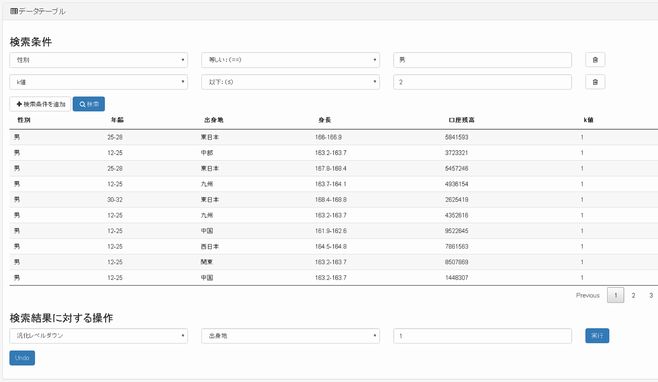
Task: Click the height cell 163.7-164.1
Action: 331,184
